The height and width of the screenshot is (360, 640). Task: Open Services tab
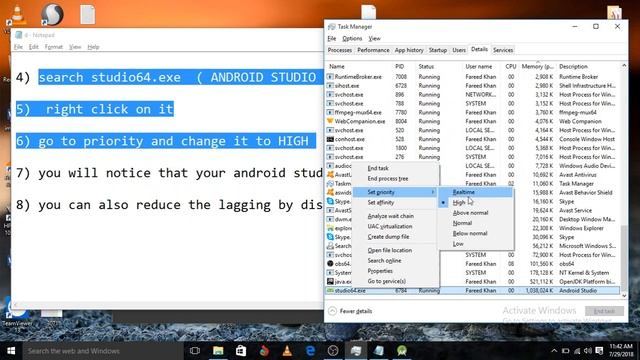(503, 50)
